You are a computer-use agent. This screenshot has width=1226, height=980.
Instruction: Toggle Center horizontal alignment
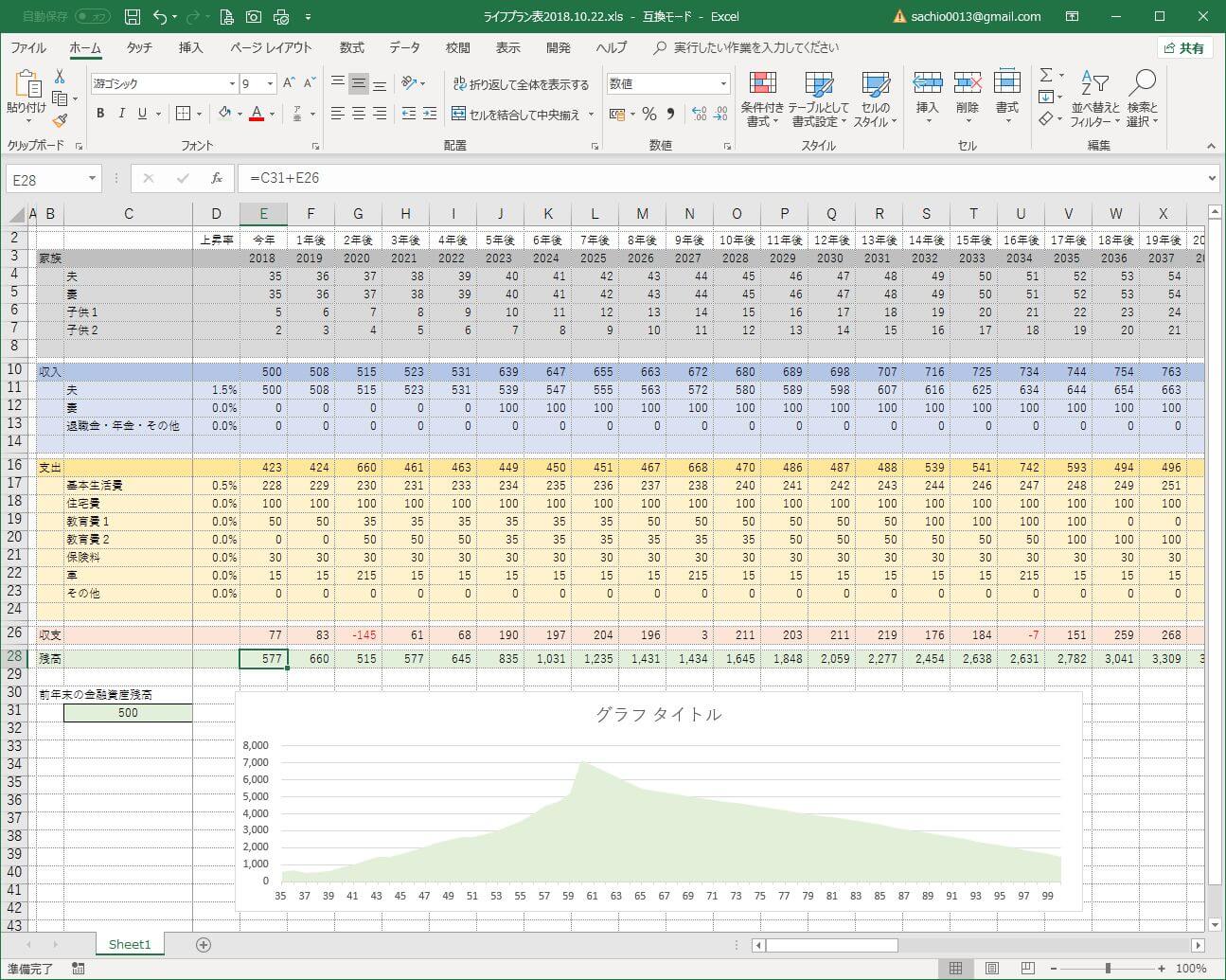359,114
